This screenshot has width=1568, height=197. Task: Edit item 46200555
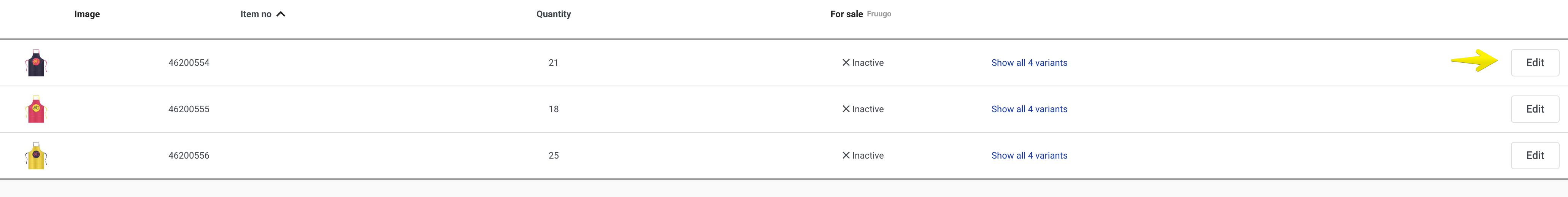1535,109
